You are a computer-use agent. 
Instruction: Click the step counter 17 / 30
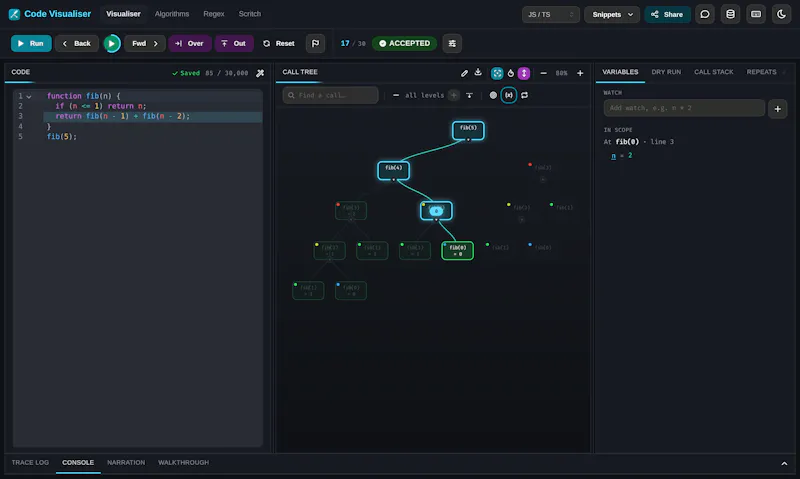click(x=353, y=43)
